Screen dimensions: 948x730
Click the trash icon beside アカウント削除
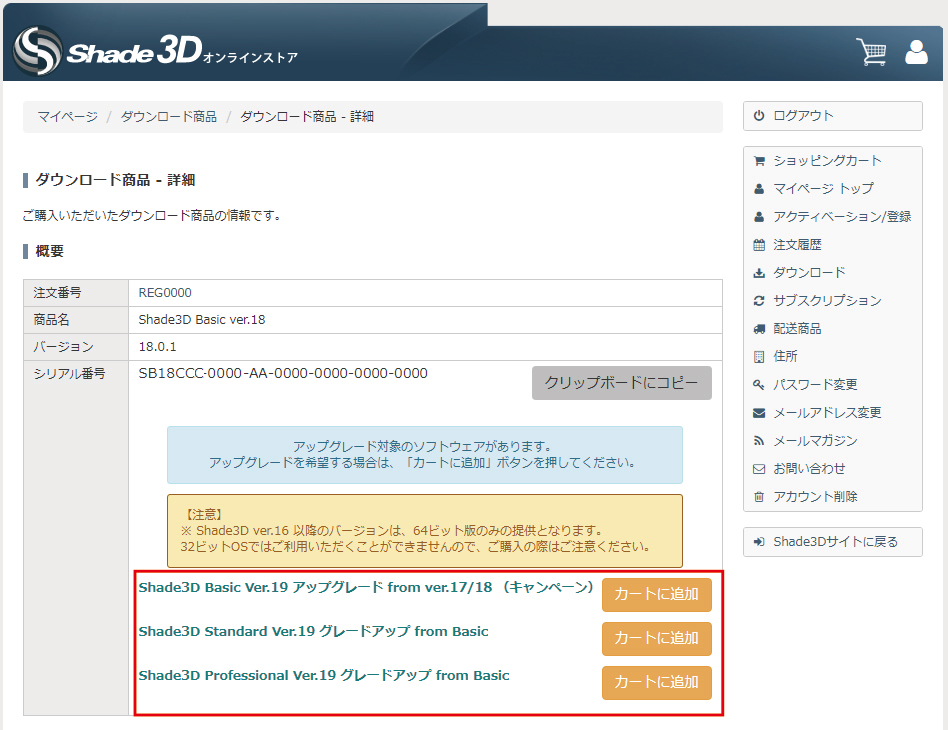point(759,497)
